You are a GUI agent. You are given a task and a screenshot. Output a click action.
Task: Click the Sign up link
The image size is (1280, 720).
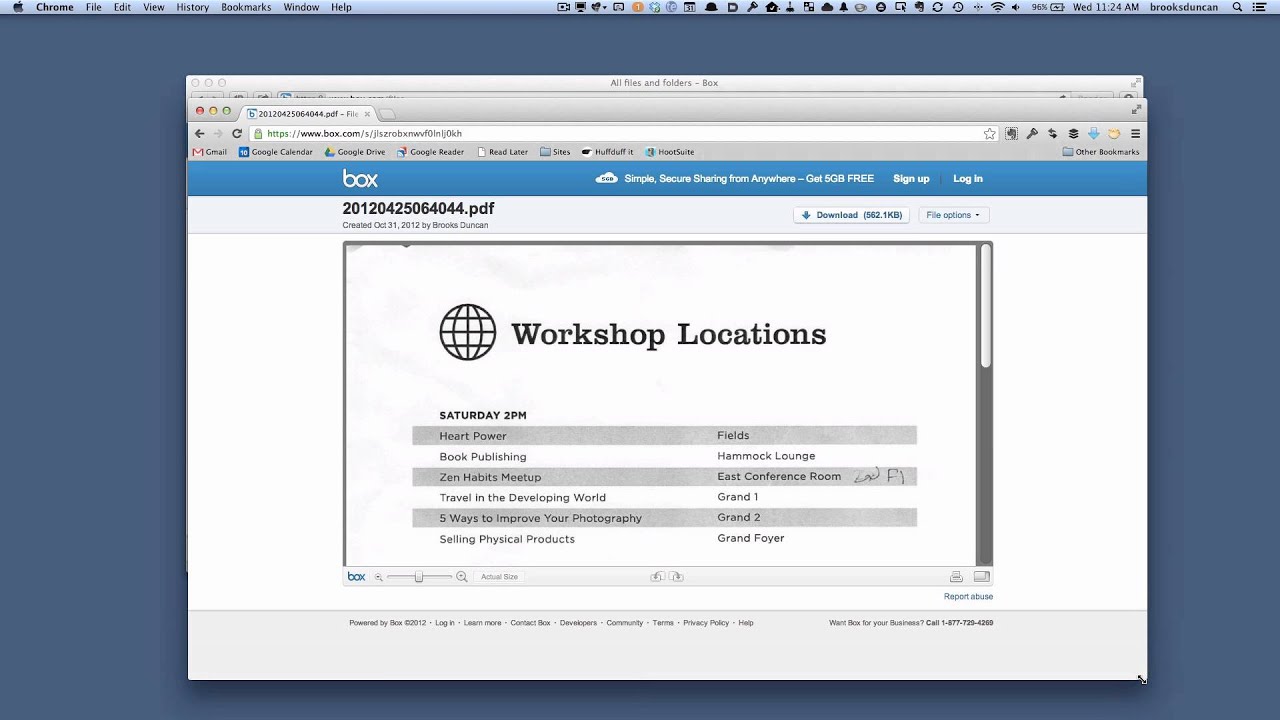point(911,179)
